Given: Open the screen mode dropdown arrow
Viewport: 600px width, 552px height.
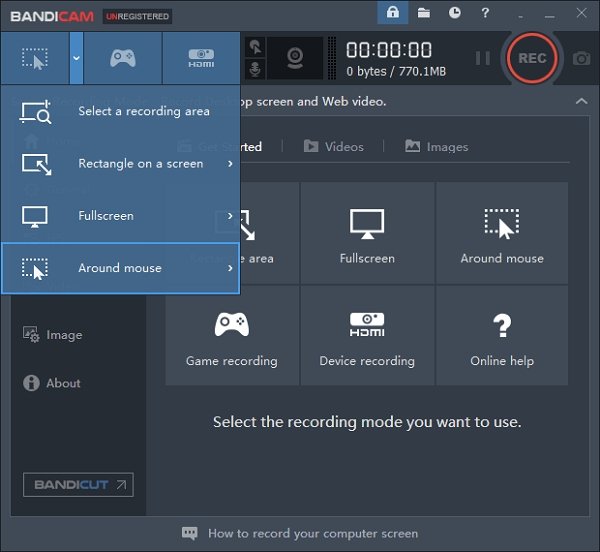Looking at the screenshot, I should coord(76,58).
